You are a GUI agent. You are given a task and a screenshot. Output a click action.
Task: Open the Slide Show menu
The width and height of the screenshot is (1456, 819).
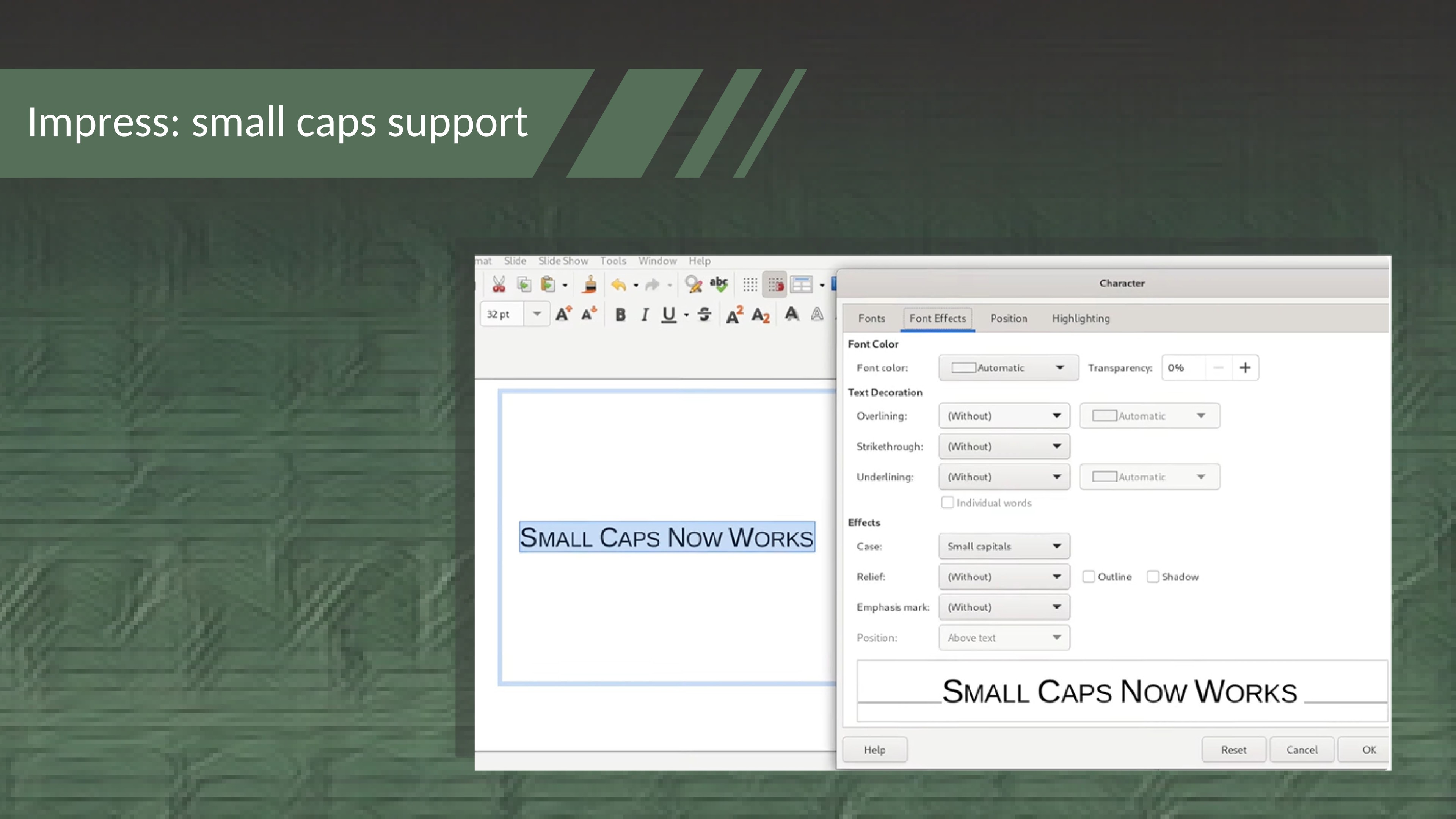point(563,260)
